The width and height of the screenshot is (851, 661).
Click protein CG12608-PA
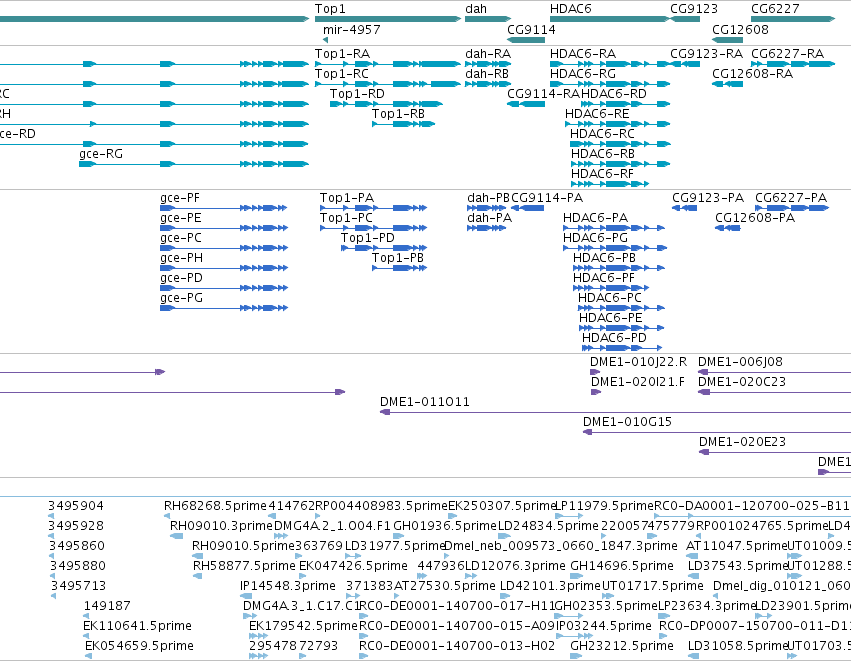[728, 228]
